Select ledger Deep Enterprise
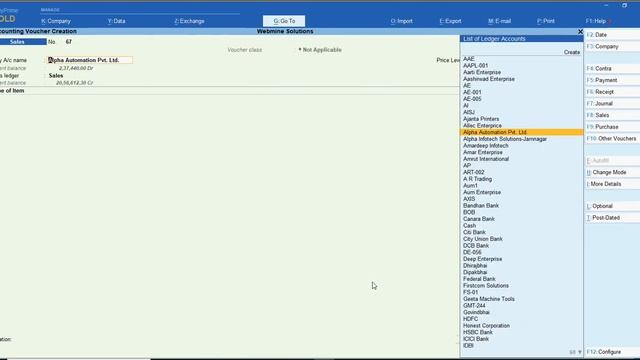 (x=482, y=259)
